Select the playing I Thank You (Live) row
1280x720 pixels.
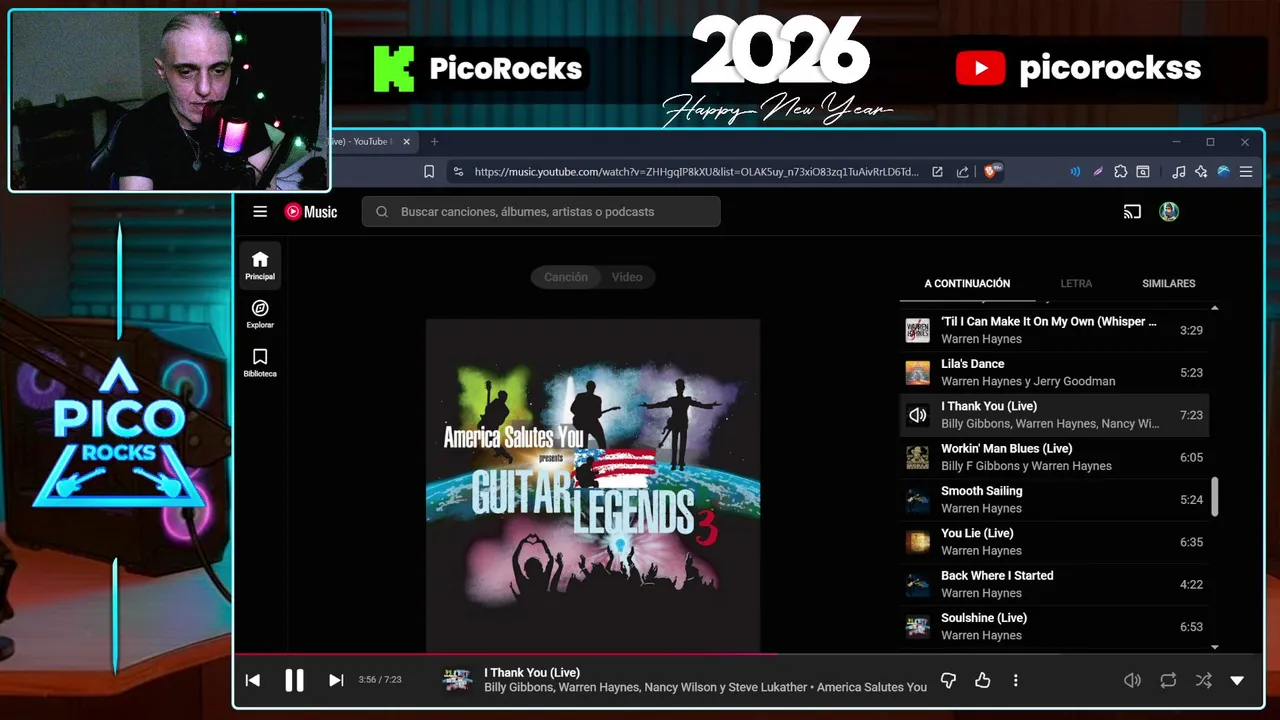tap(1054, 415)
